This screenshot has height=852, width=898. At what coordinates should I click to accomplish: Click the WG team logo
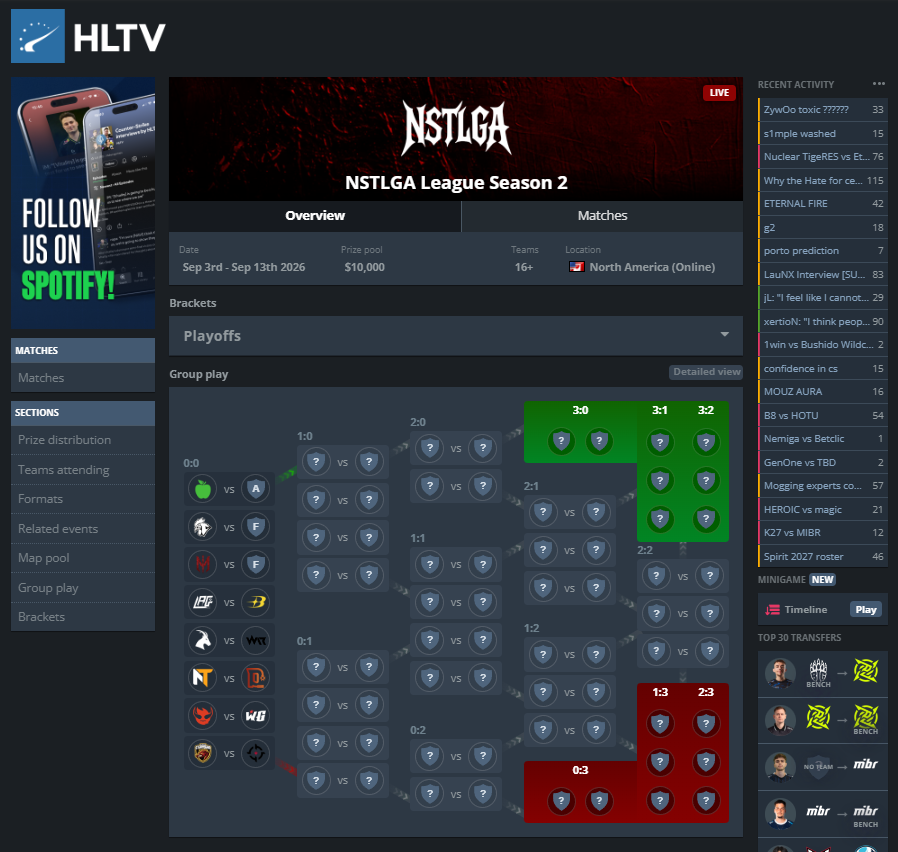tap(255, 716)
